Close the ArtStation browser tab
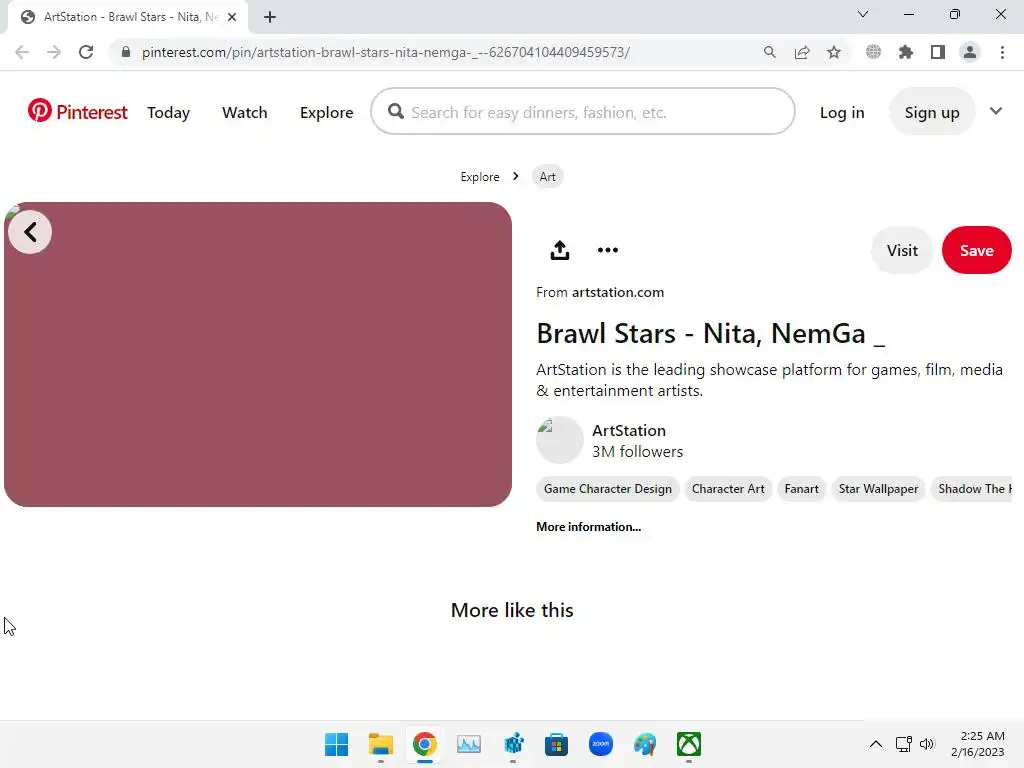 pyautogui.click(x=232, y=17)
